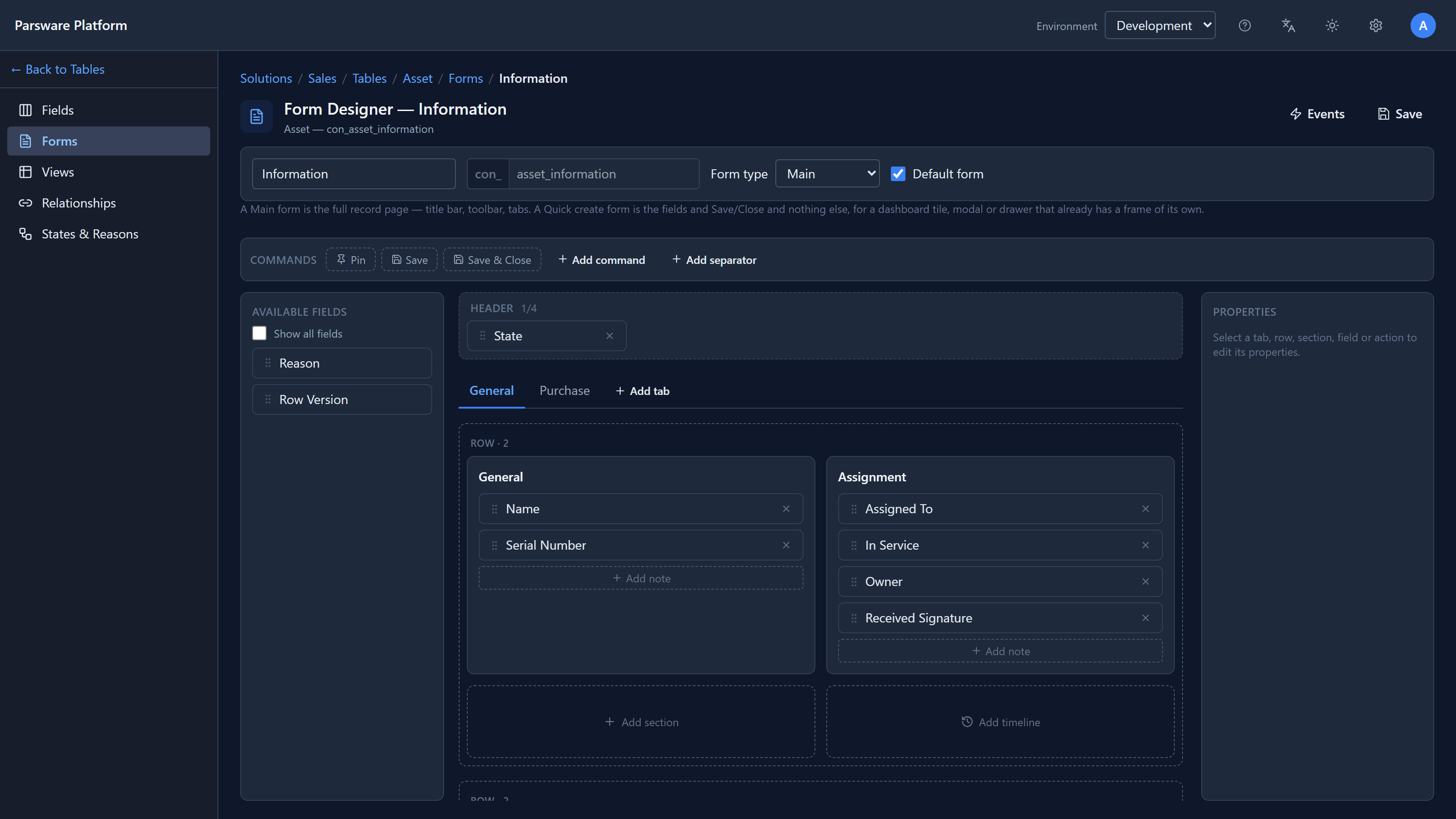Viewport: 1456px width, 819px height.
Task: Click Add section placeholder
Action: point(640,722)
